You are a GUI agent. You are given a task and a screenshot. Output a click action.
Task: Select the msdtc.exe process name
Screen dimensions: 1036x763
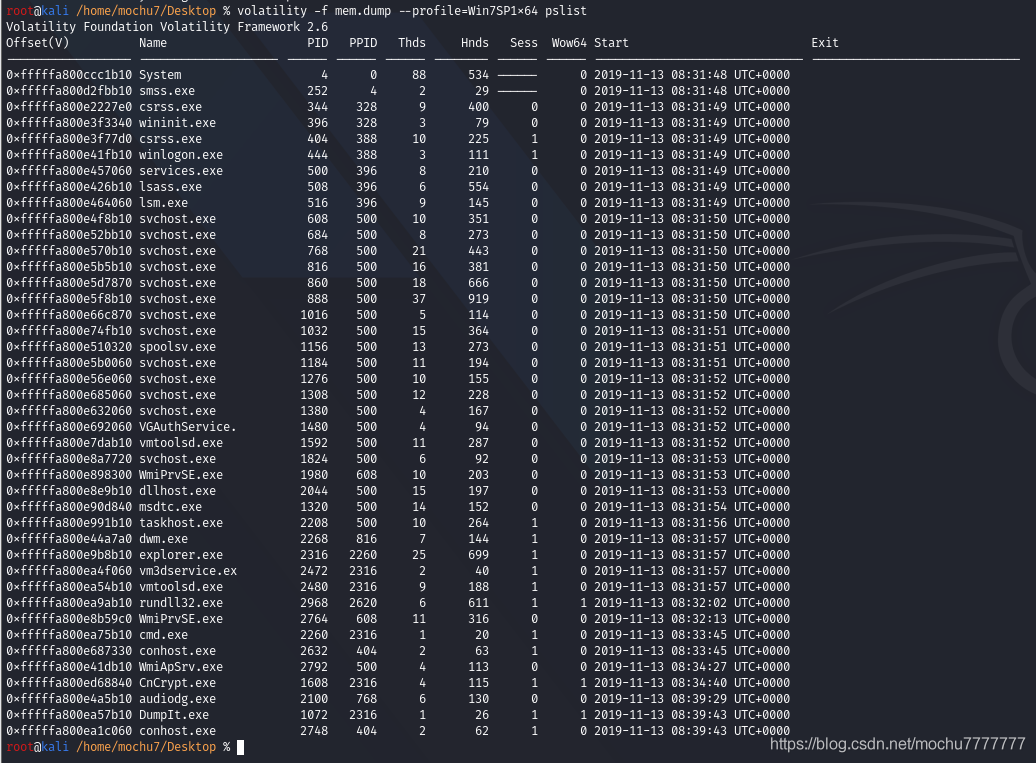click(170, 507)
